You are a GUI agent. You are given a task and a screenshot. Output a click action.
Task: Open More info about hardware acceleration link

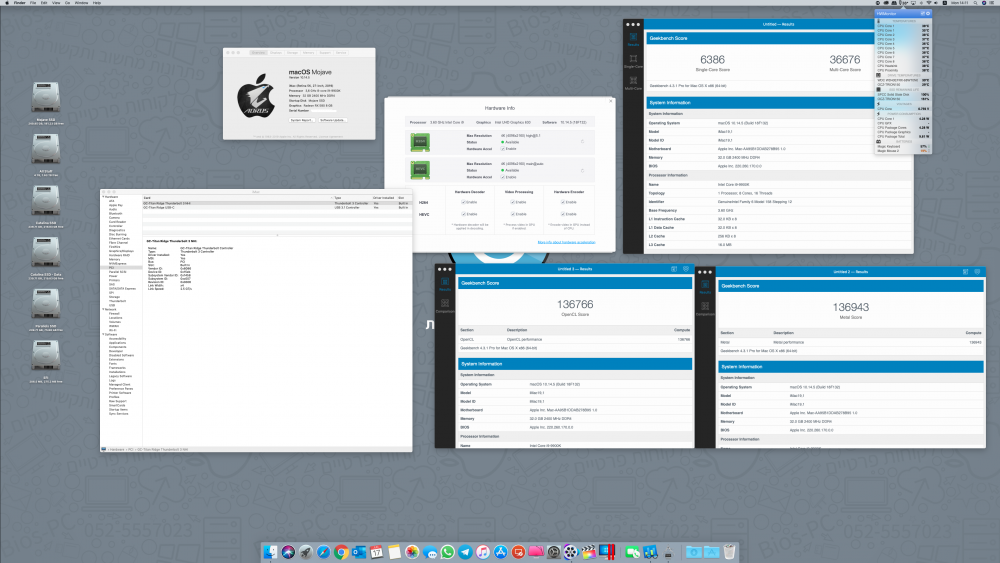(566, 242)
